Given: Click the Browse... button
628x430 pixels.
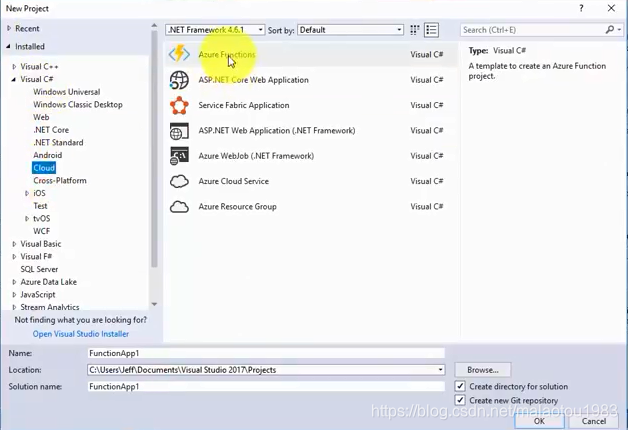Looking at the screenshot, I should (x=483, y=370).
